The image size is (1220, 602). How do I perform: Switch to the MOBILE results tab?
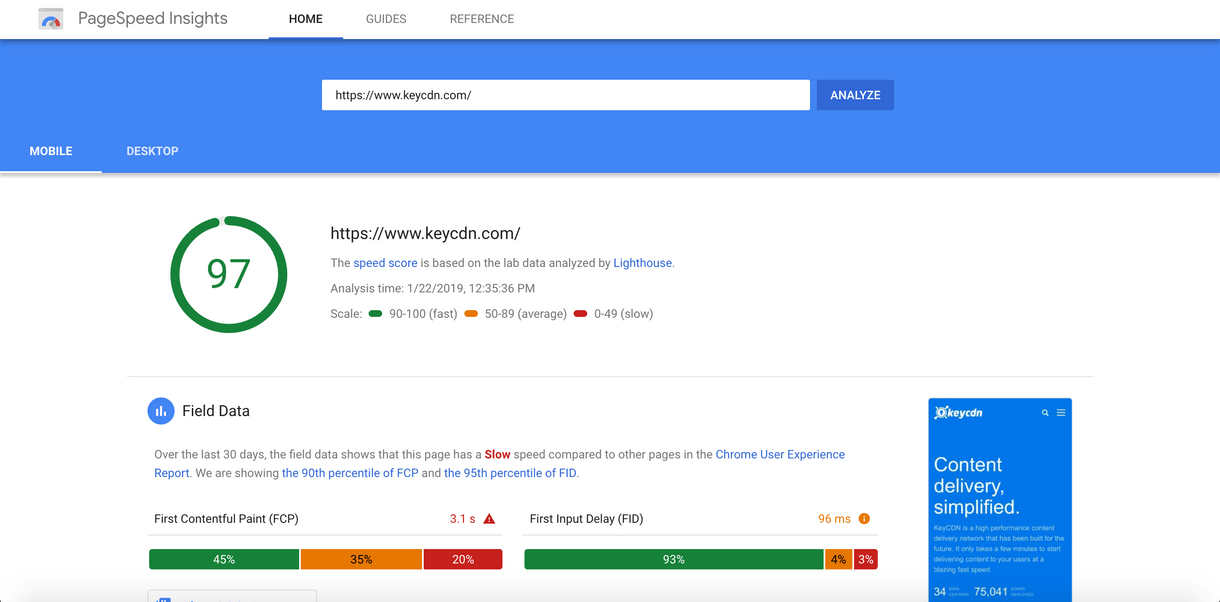51,151
